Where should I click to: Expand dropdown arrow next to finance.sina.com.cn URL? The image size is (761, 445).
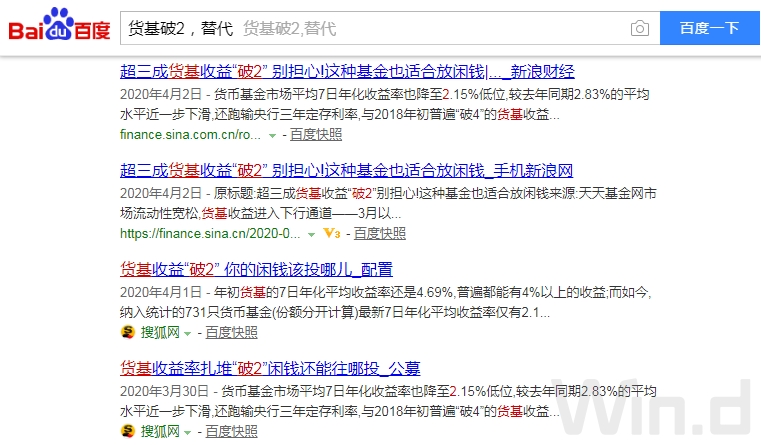pyautogui.click(x=273, y=135)
